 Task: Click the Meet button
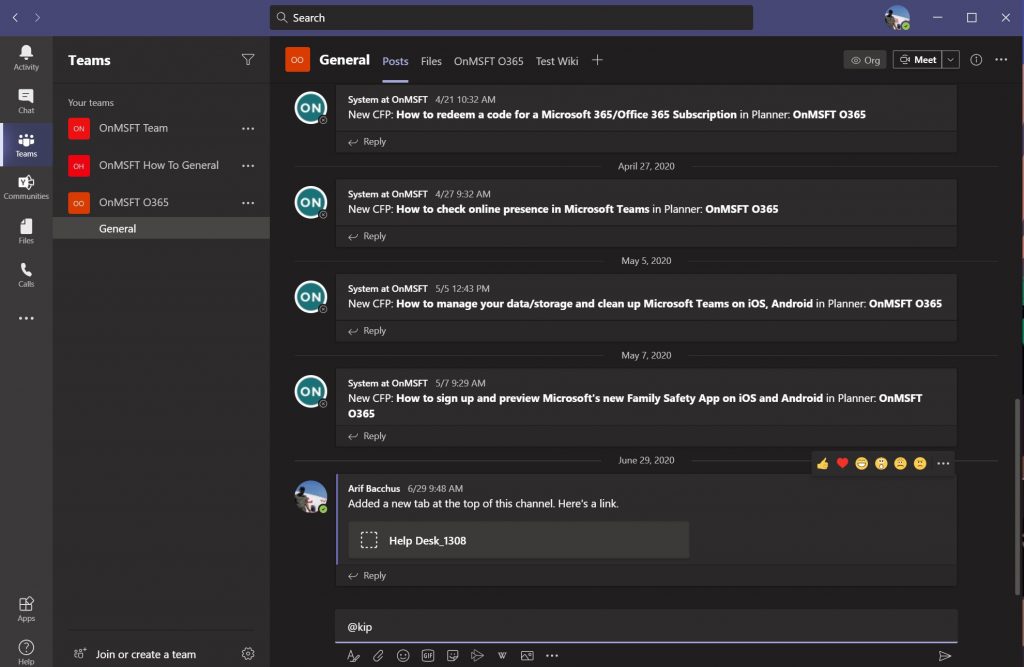[918, 59]
